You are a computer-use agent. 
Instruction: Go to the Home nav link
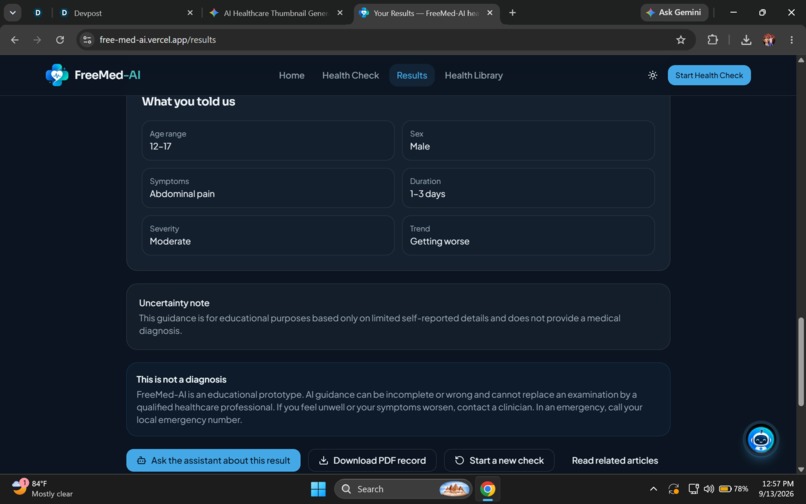291,75
